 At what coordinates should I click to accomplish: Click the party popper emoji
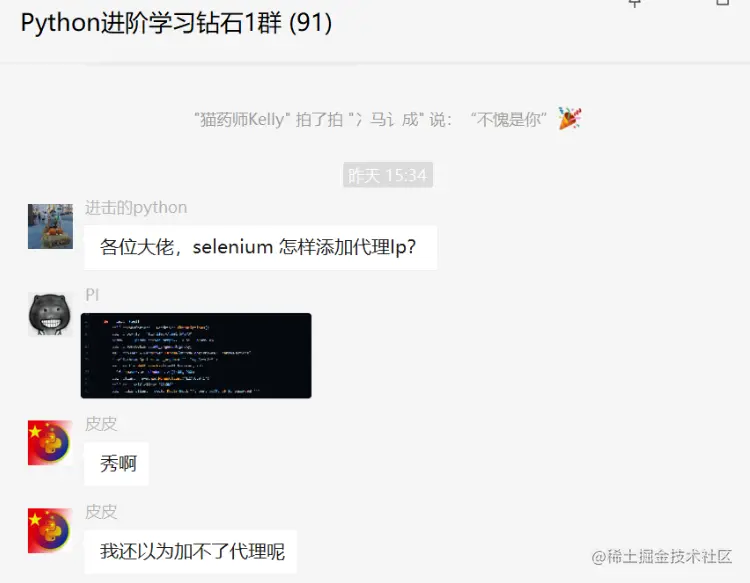coord(569,118)
